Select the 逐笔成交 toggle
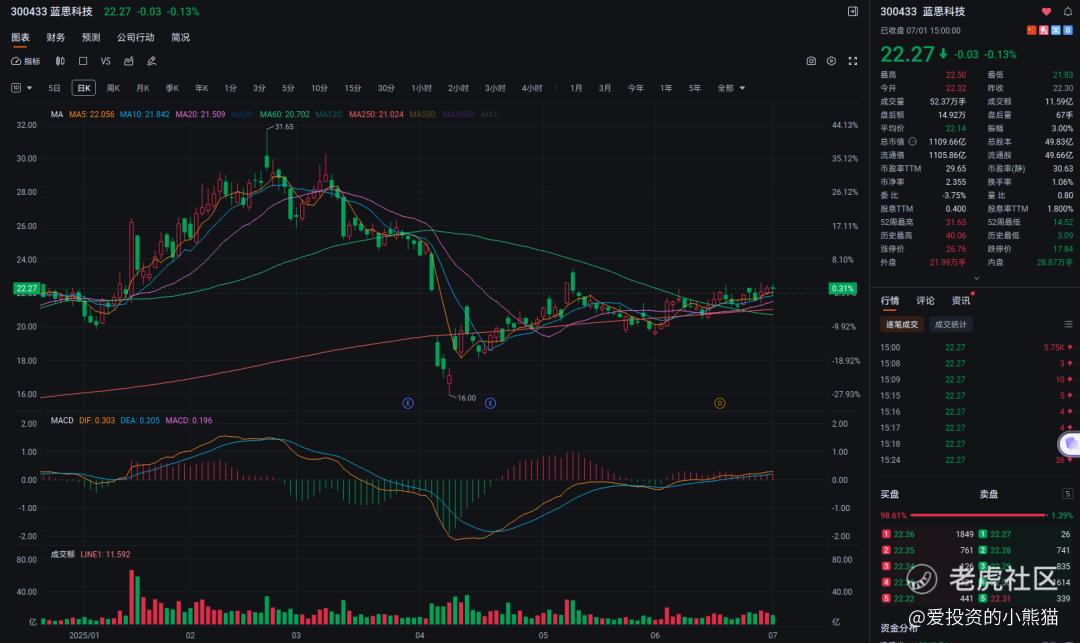The width and height of the screenshot is (1080, 643). 902,324
